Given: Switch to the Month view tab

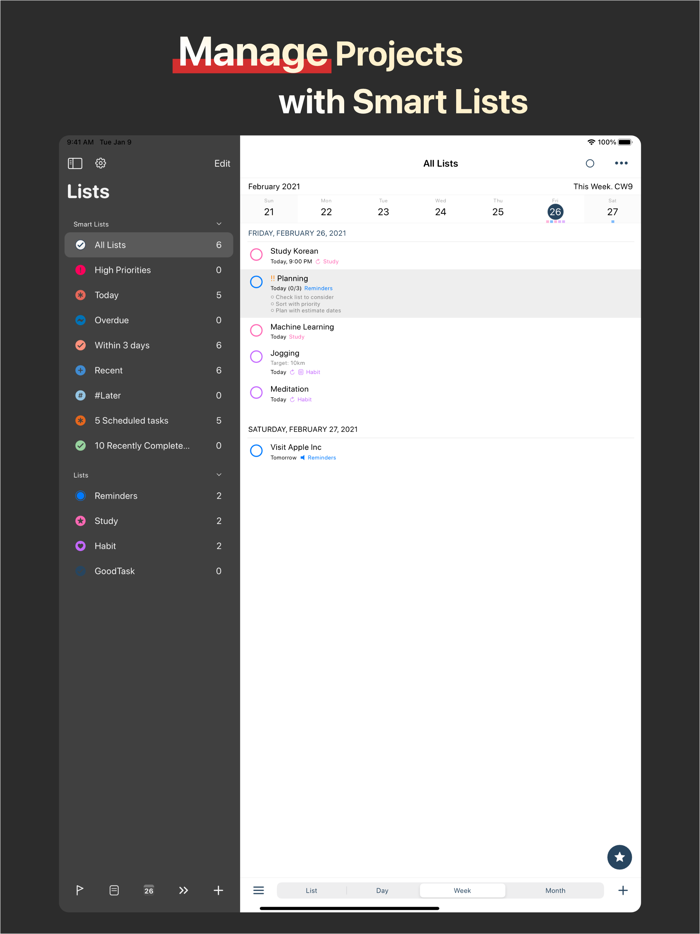Looking at the screenshot, I should click(x=555, y=891).
